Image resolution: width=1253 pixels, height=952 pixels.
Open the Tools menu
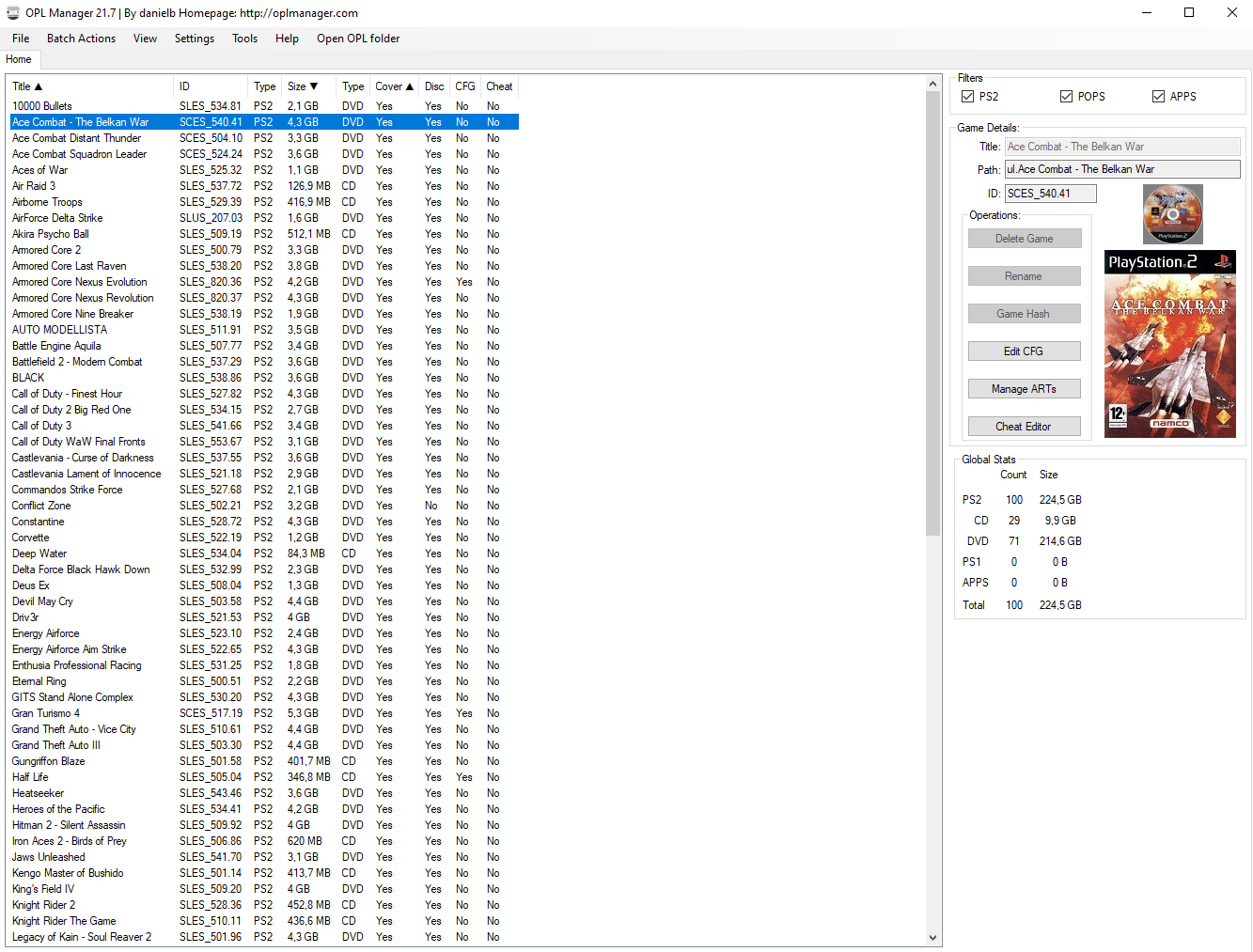pyautogui.click(x=244, y=39)
